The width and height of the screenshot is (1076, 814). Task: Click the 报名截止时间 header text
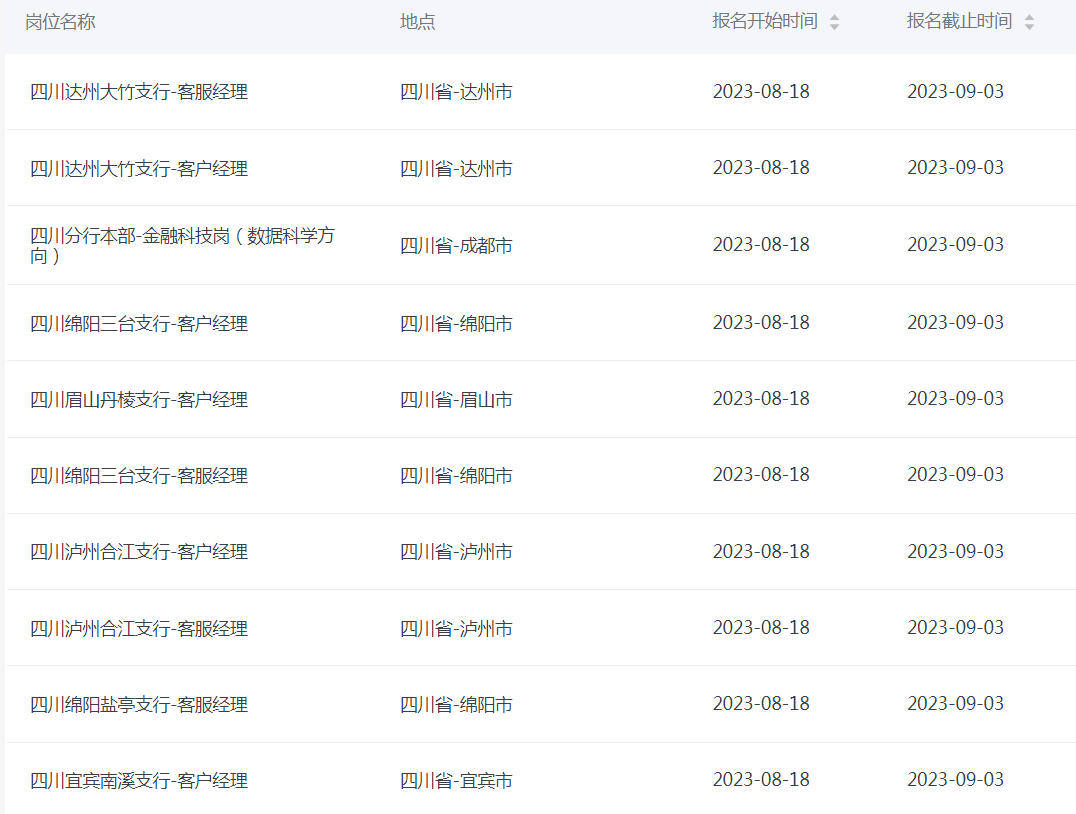click(x=959, y=22)
